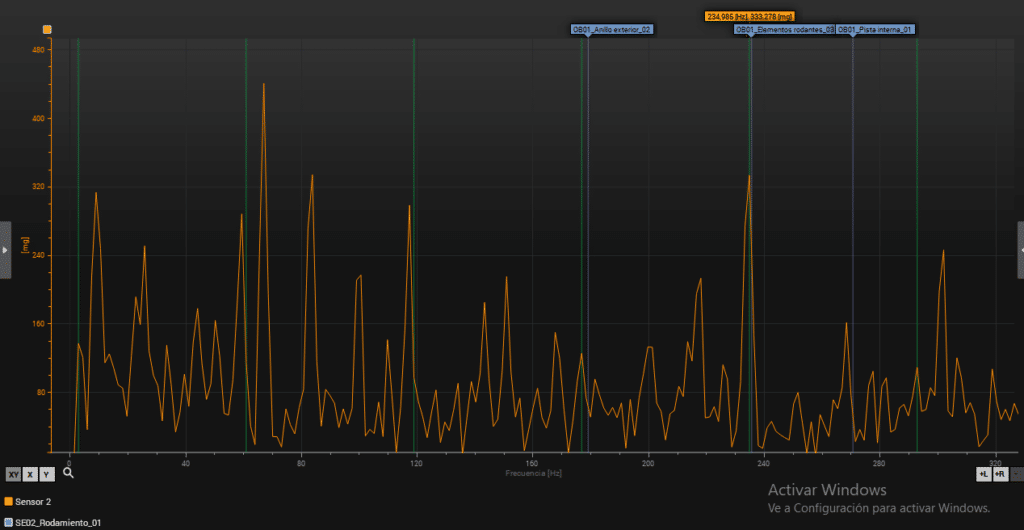
Task: Expand the right side panel arrow
Action: pyautogui.click(x=1020, y=250)
